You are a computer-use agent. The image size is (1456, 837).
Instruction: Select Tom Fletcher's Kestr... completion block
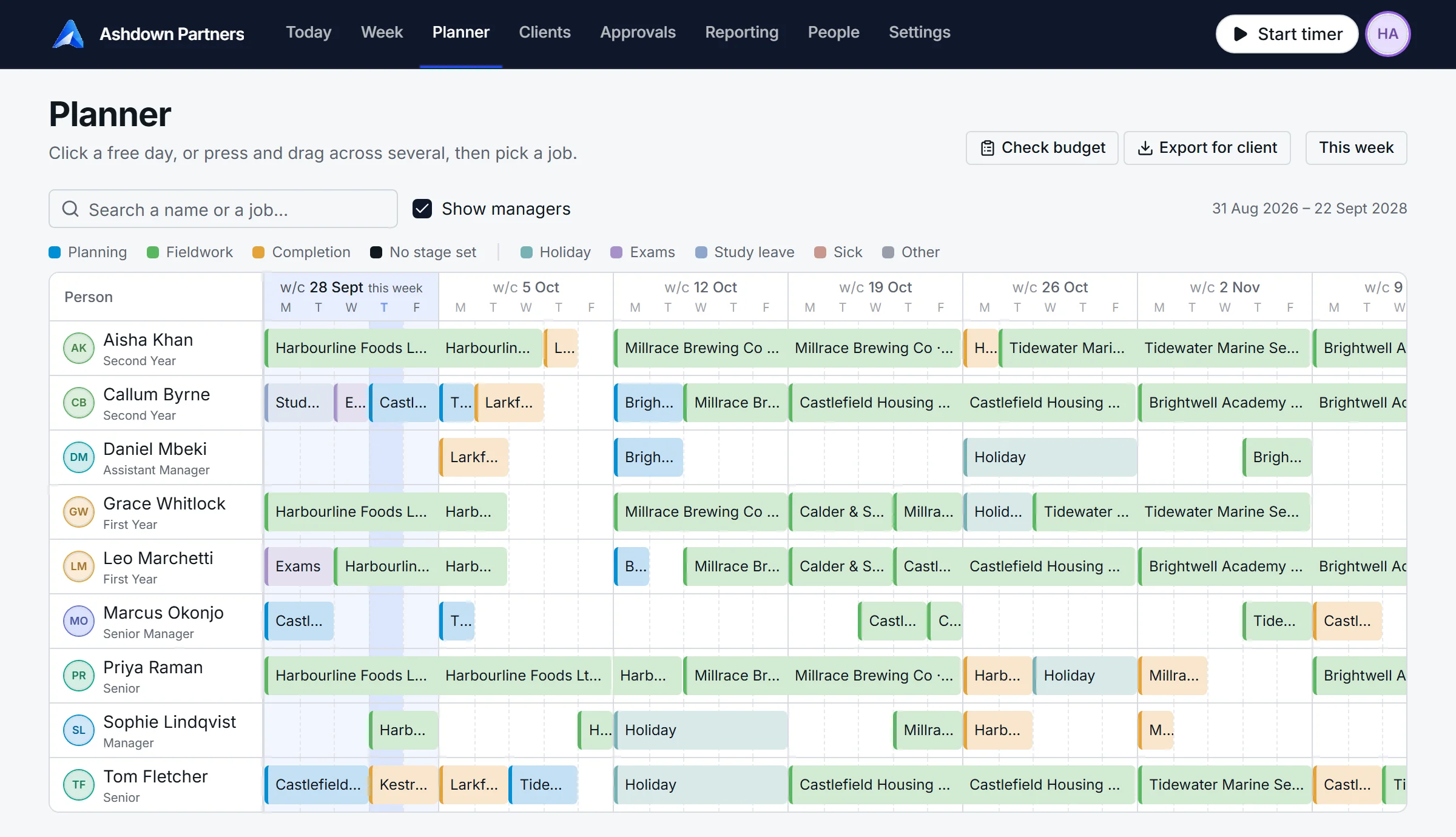pyautogui.click(x=403, y=785)
